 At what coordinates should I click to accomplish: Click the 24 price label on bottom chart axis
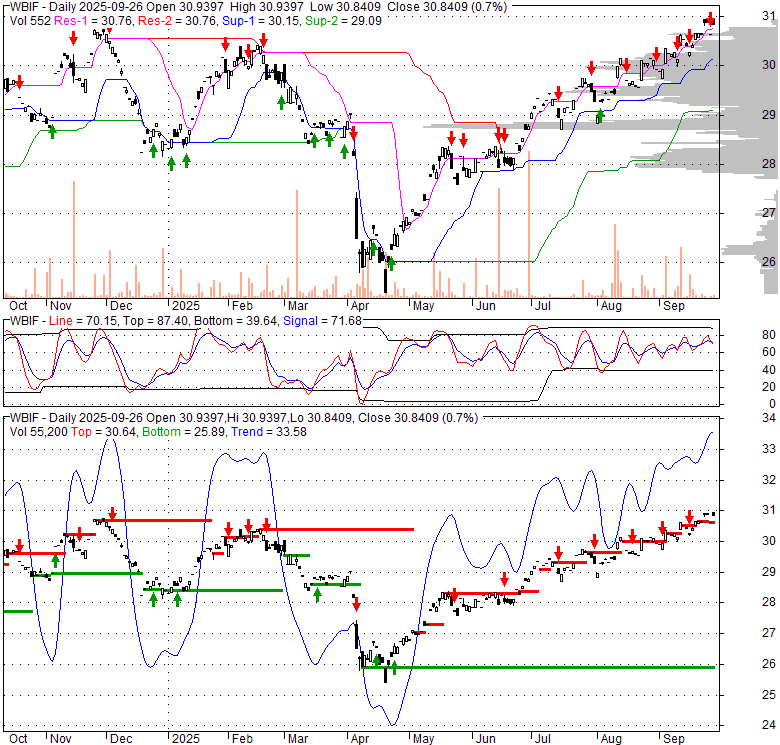point(769,725)
